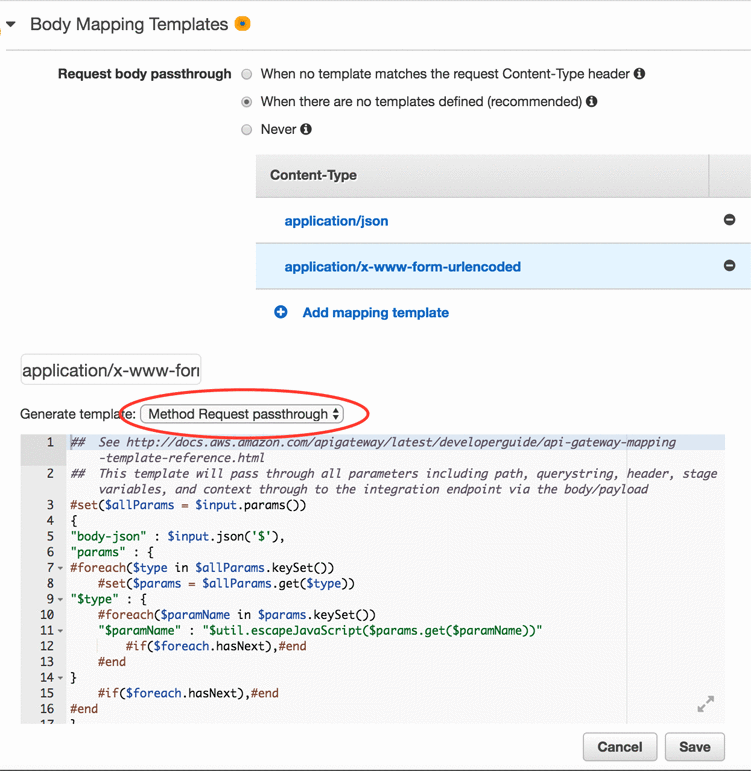This screenshot has width=751, height=771.
Task: Open the application/x-www-form-urlencoded template
Action: pyautogui.click(x=402, y=267)
